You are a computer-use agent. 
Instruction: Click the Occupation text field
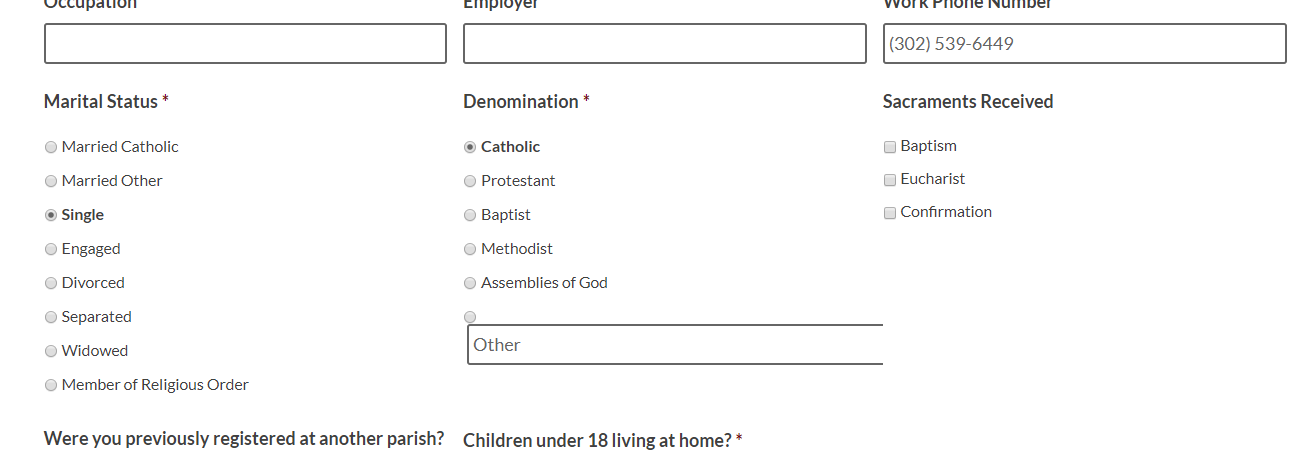click(245, 44)
